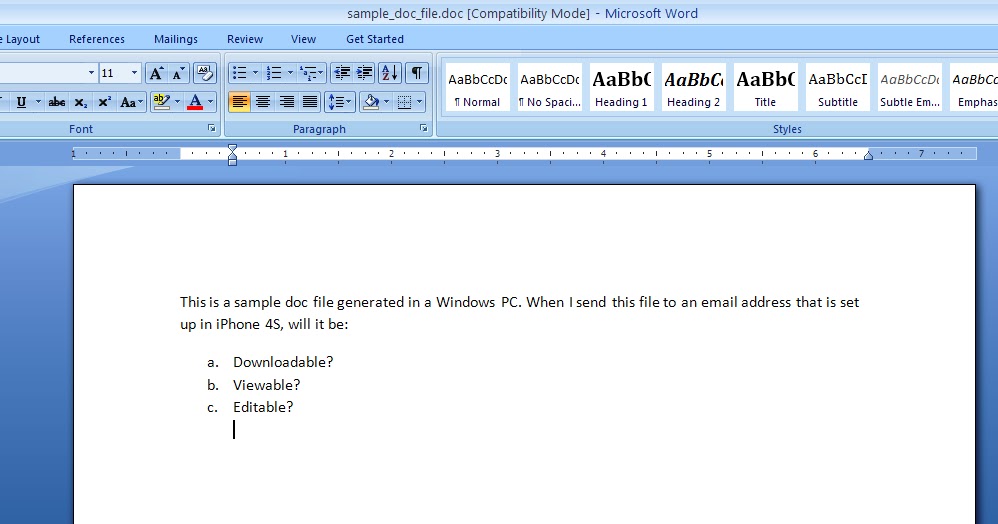Increase the paragraph indent
The height and width of the screenshot is (524, 998).
point(364,73)
